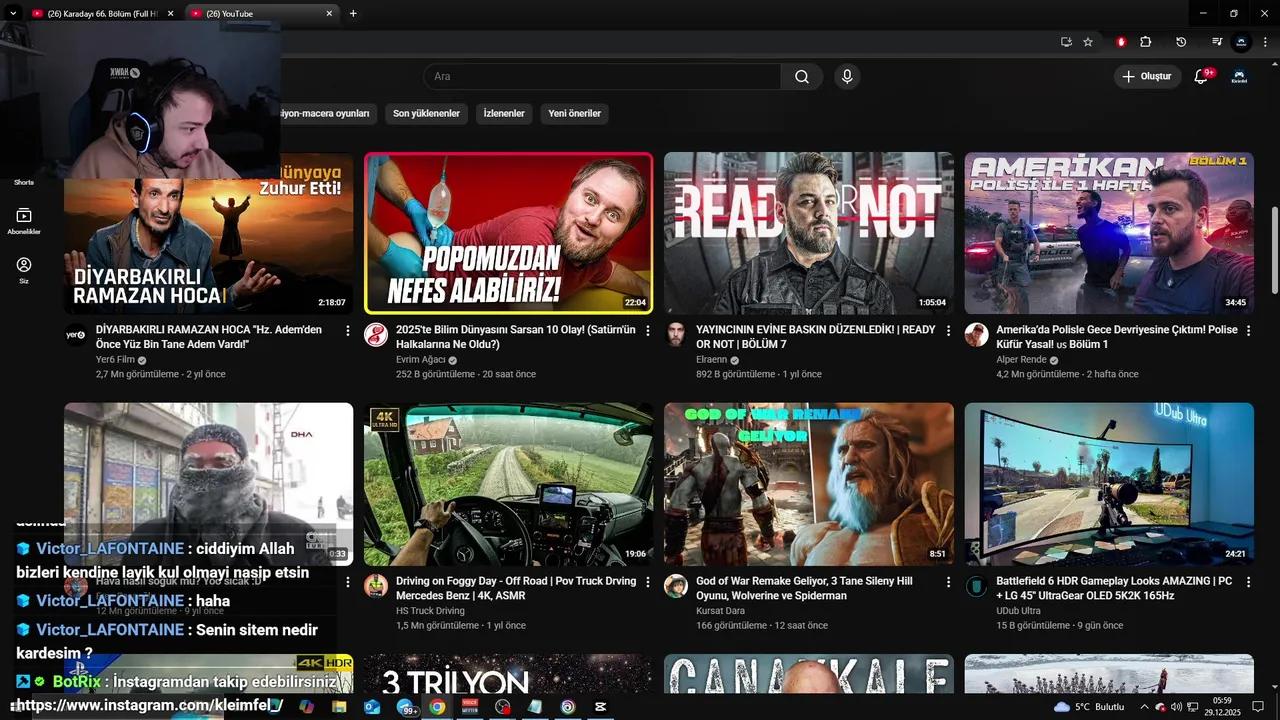Open more options for Diyarbakırlı Ramazan Hoca video
1280x720 pixels.
[348, 330]
